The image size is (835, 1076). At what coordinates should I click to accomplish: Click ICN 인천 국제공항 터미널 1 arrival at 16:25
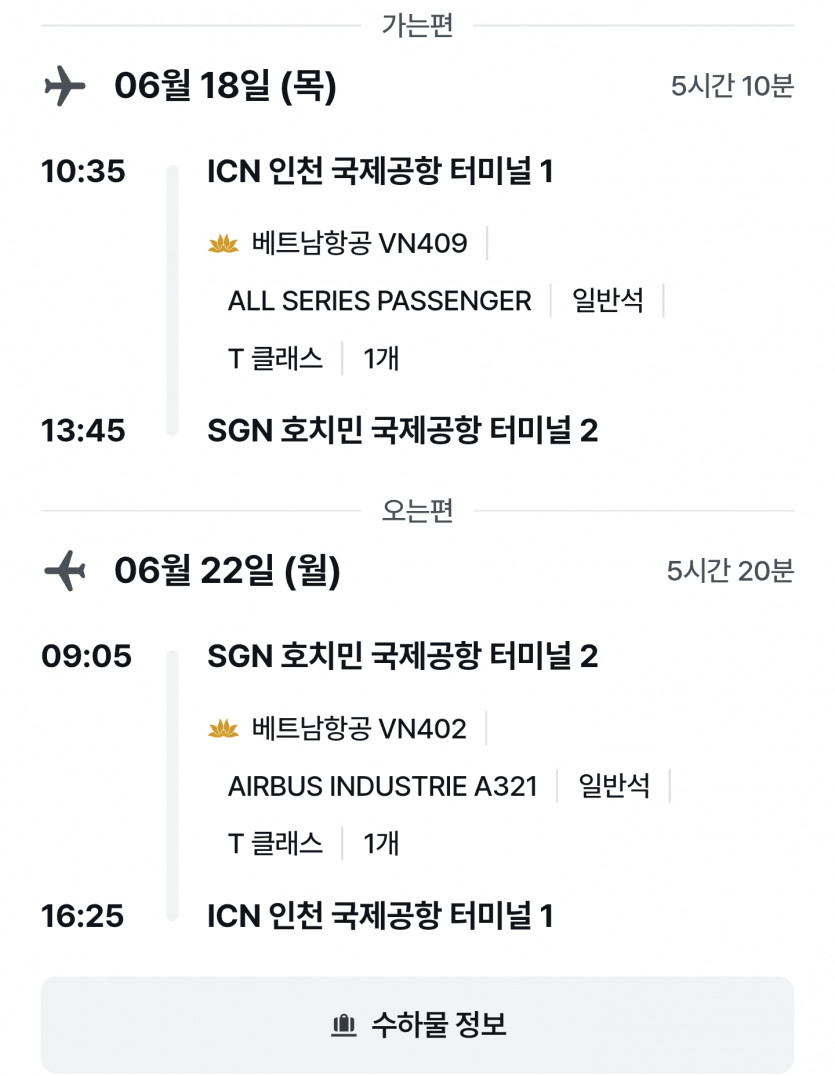click(379, 916)
